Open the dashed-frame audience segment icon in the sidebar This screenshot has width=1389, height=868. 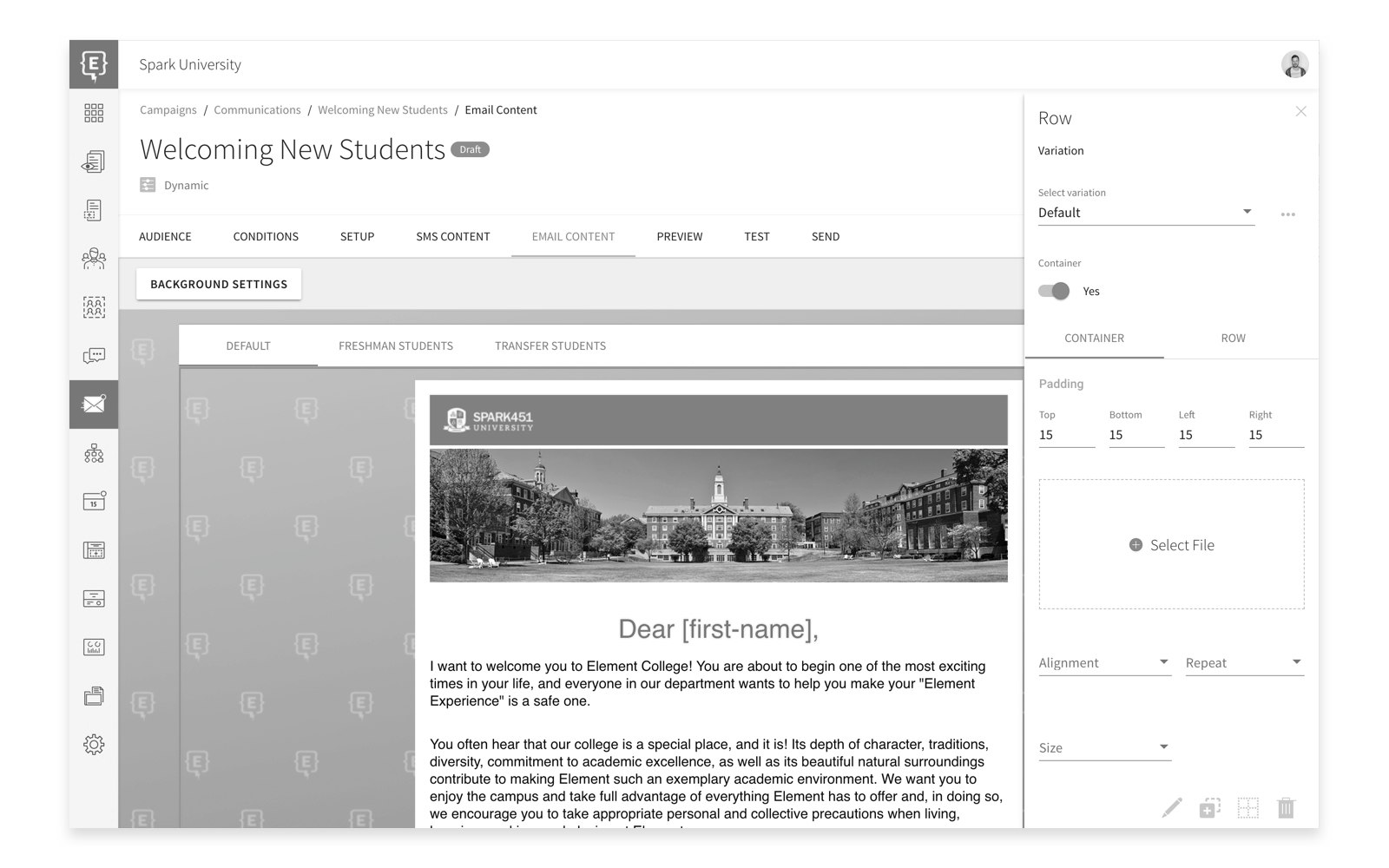coord(94,307)
